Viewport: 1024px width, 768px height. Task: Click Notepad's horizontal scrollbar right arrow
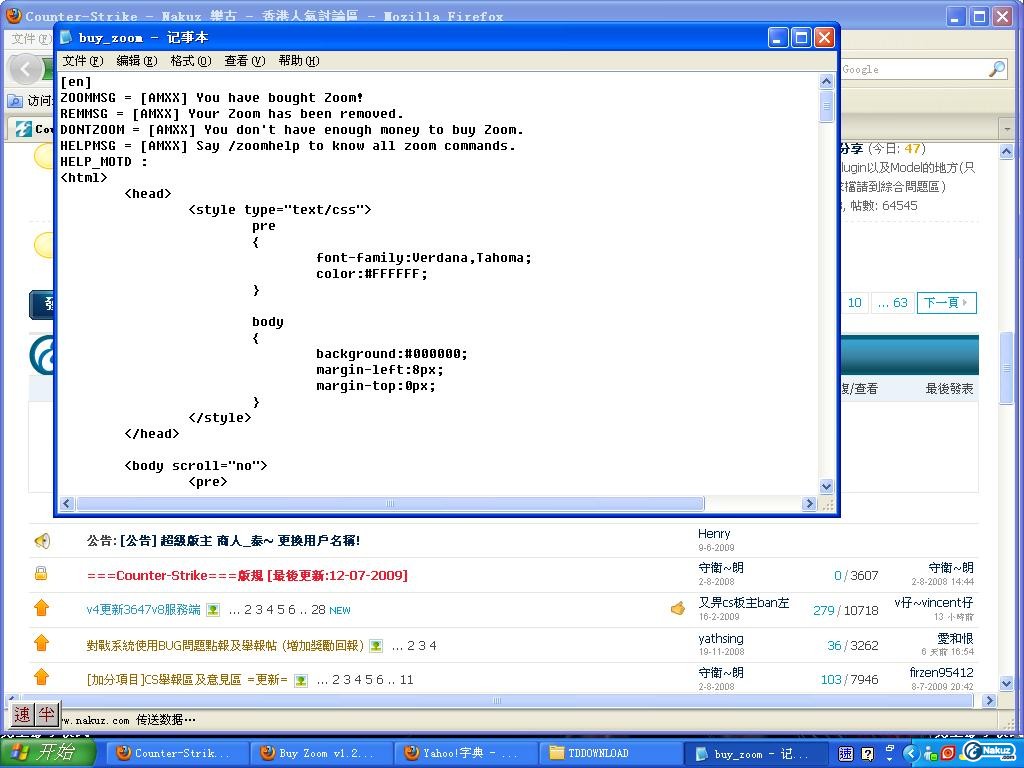coord(810,504)
